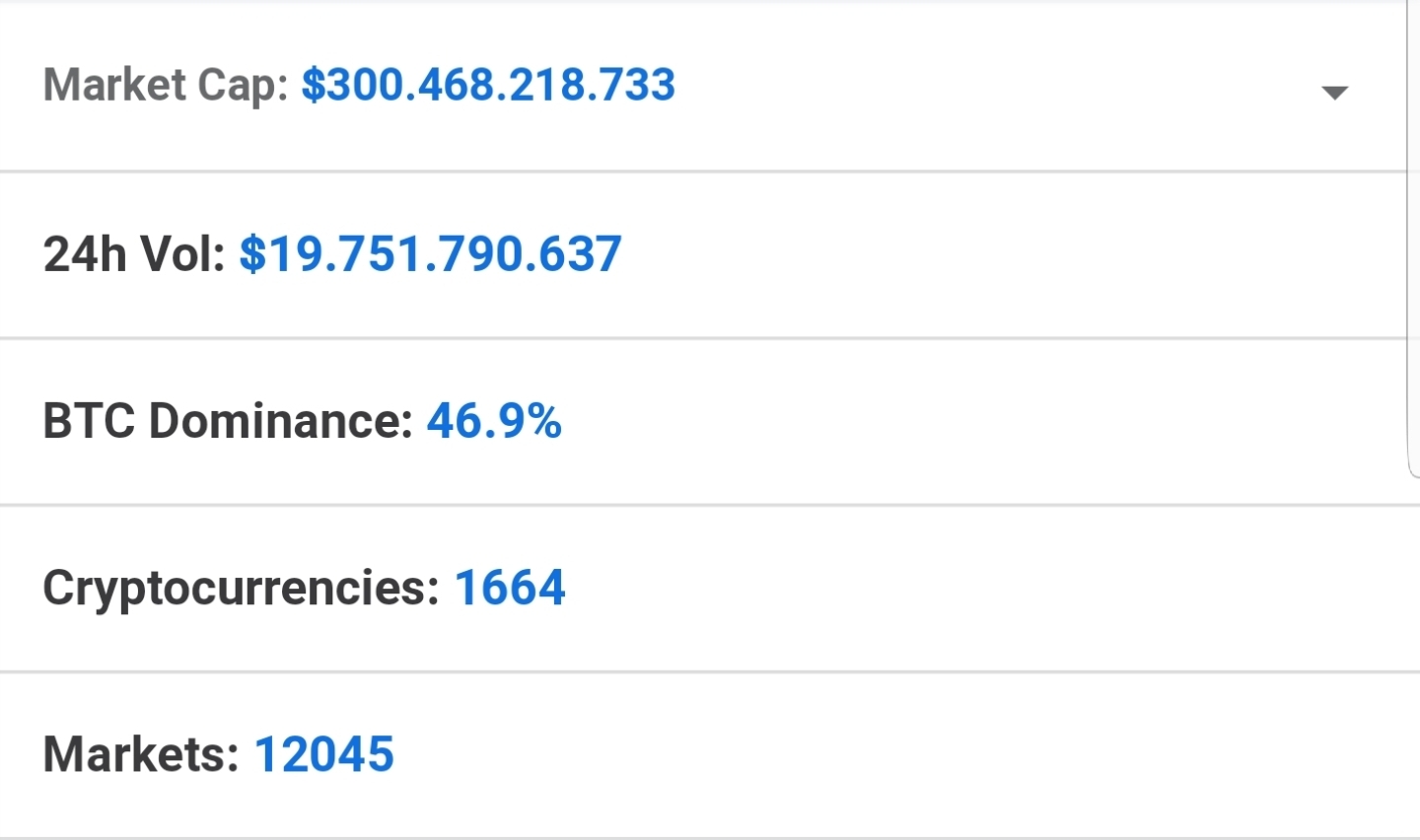Select the Cryptocurrencies label
This screenshot has width=1420, height=840.
click(242, 589)
